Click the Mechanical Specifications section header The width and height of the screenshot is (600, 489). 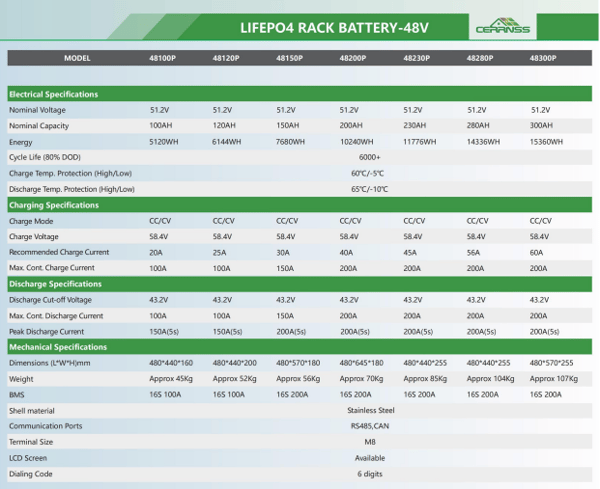pos(57,347)
